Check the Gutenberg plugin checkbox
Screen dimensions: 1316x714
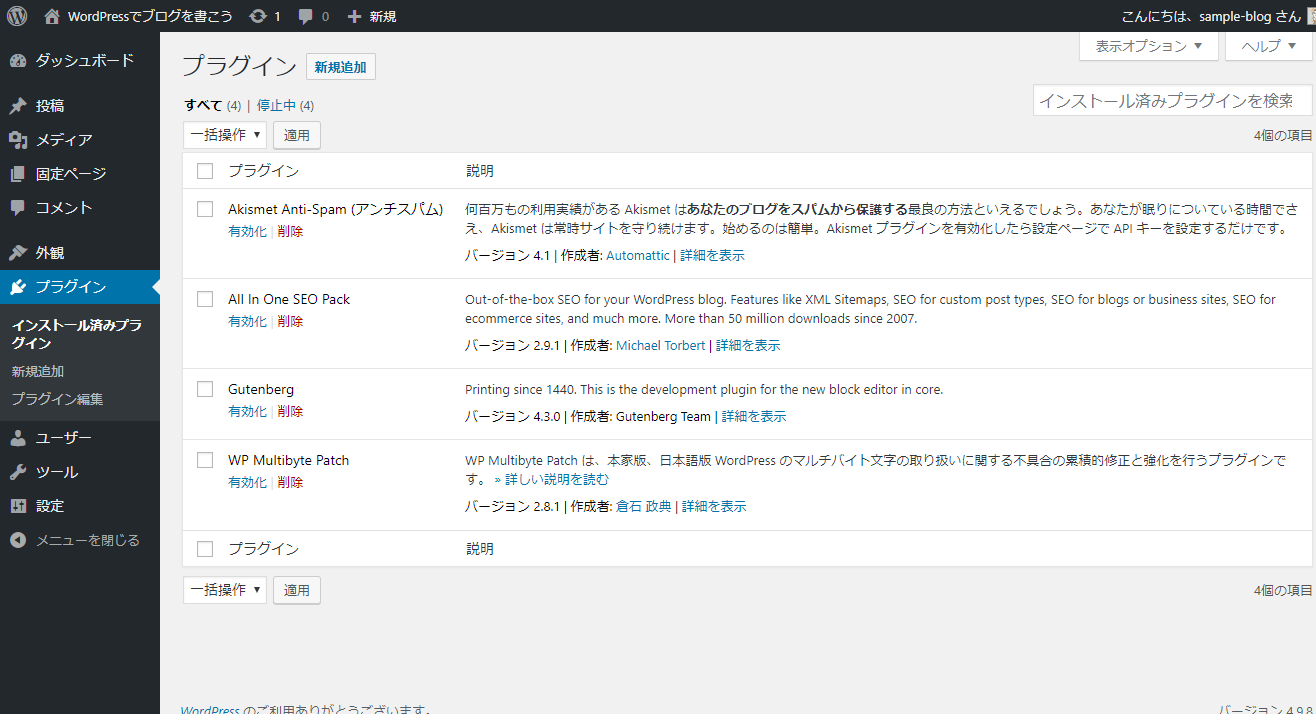205,389
